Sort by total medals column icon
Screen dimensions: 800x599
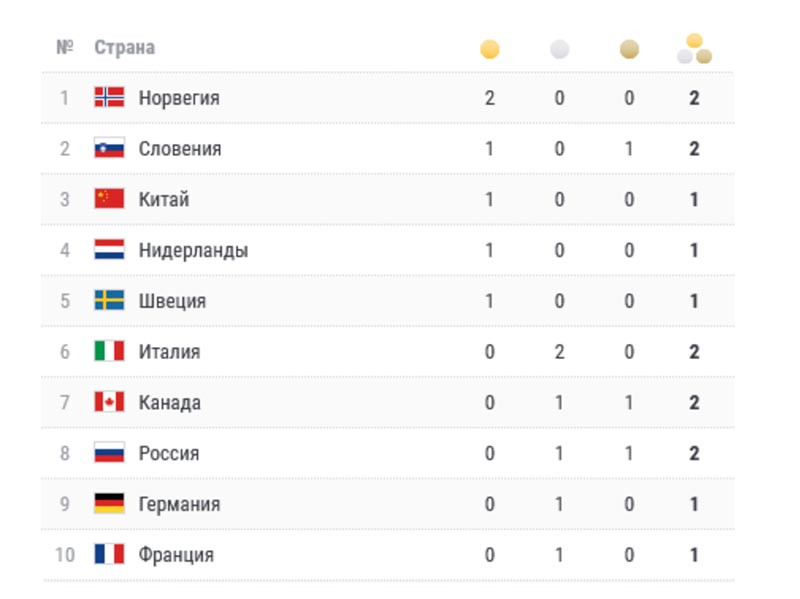[694, 49]
